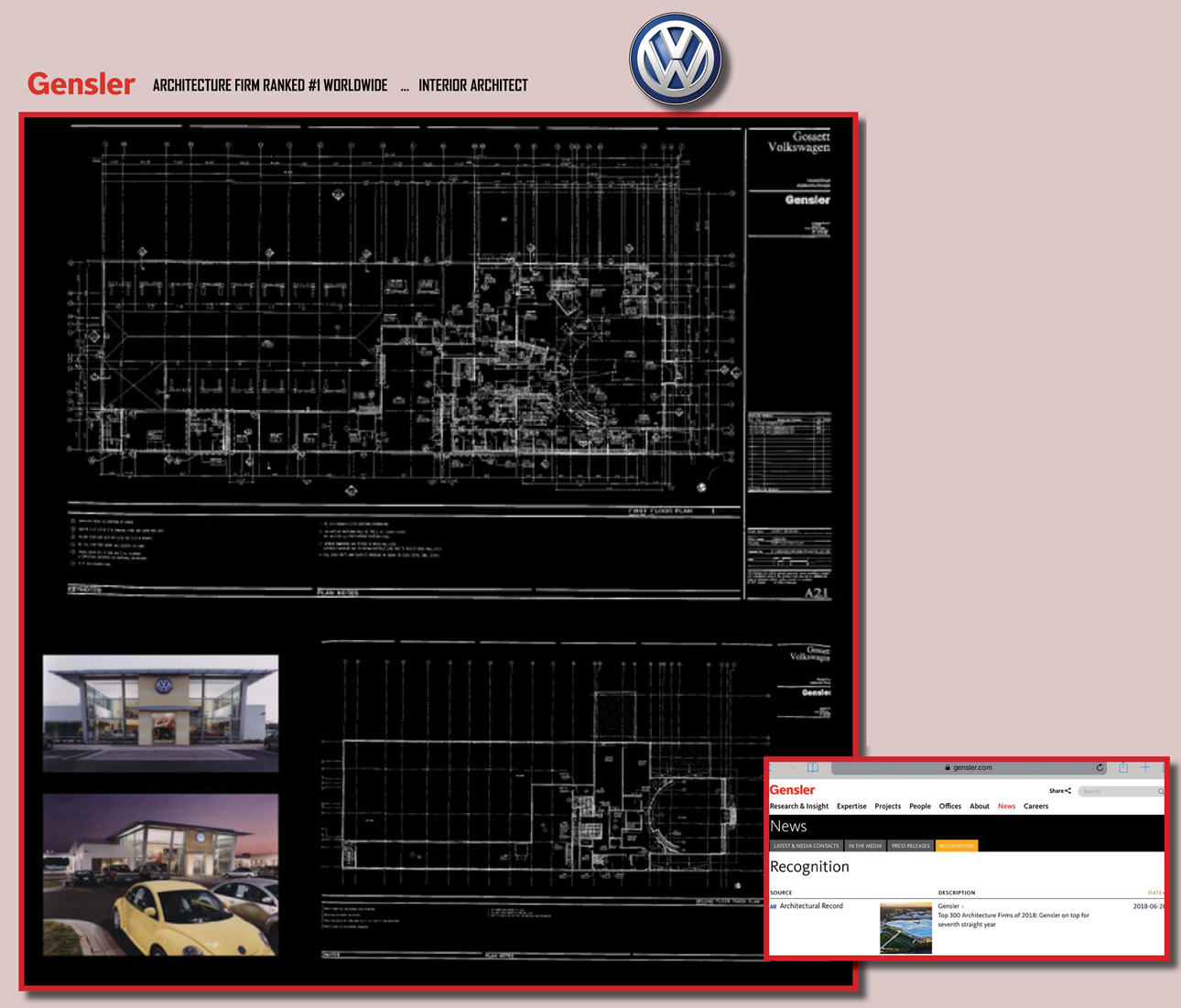Open Research & Insight menu
The width and height of the screenshot is (1181, 1008).
tap(799, 807)
